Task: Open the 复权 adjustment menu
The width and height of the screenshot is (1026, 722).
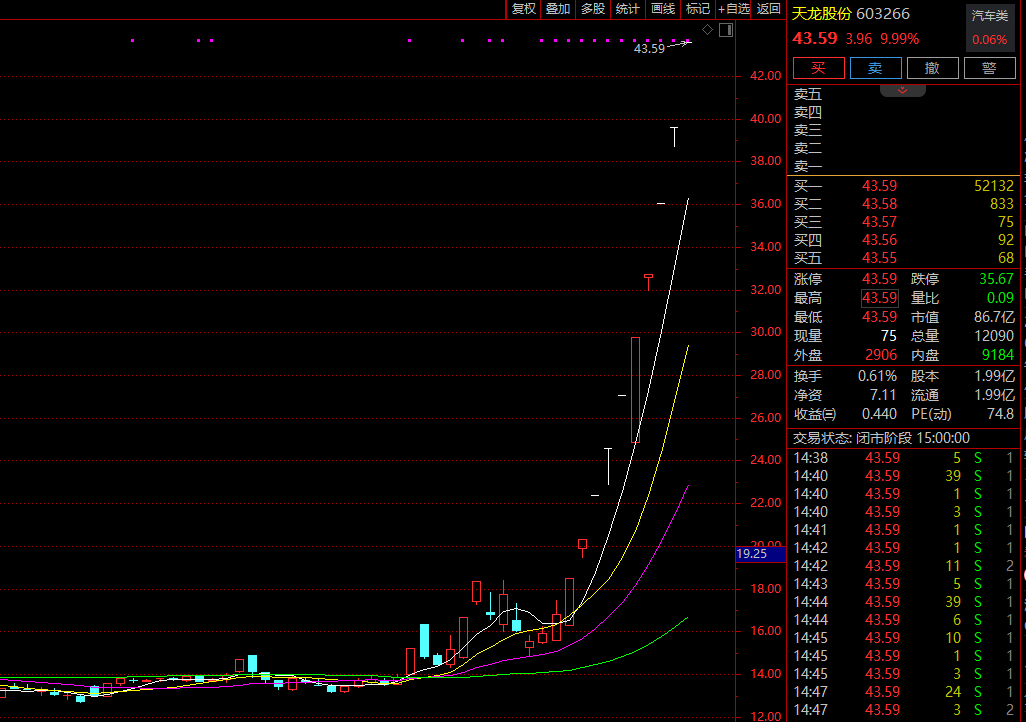Action: click(523, 9)
